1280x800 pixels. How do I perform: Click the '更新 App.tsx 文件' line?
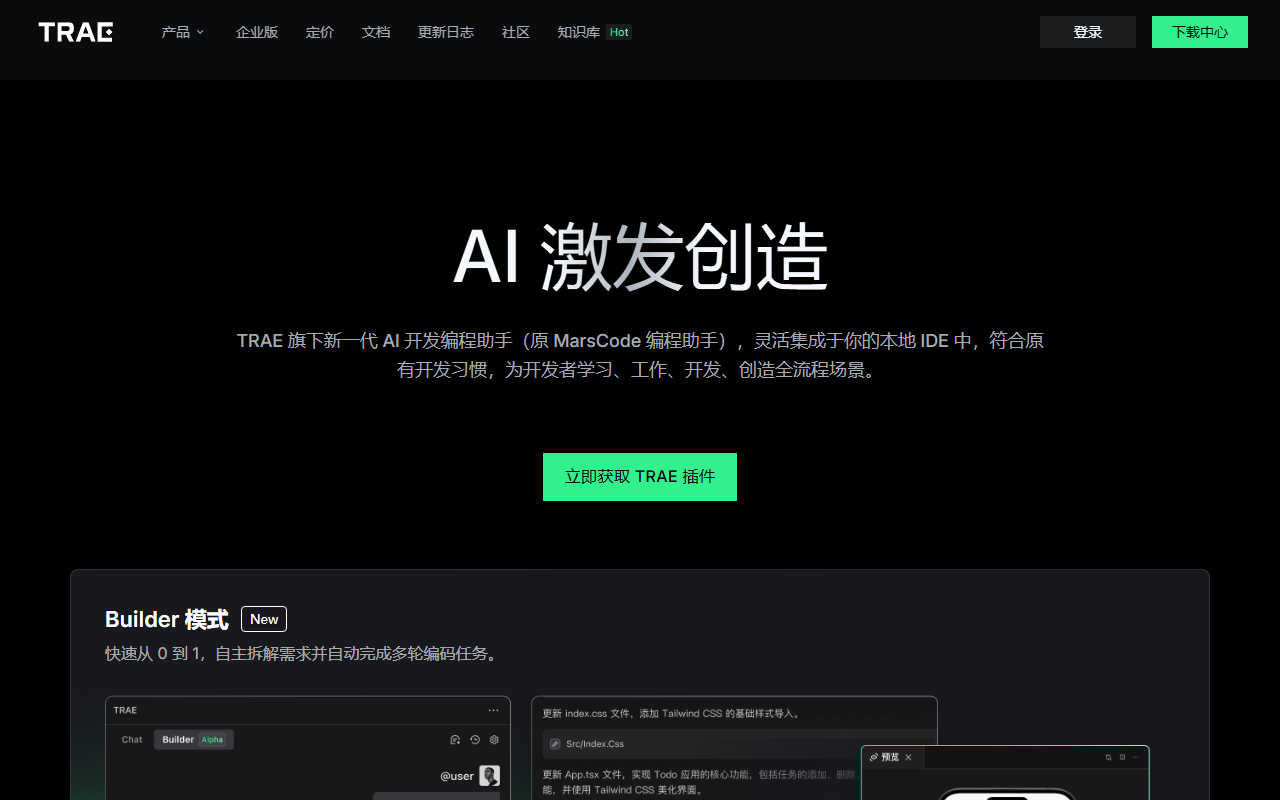point(700,774)
